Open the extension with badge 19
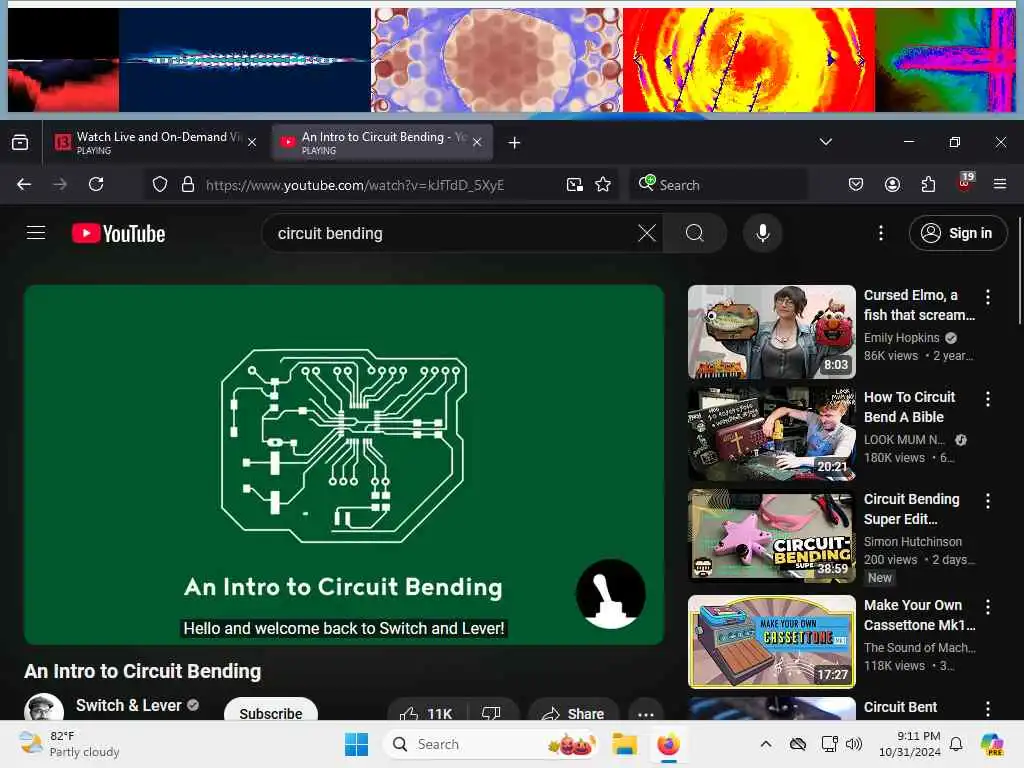1024x768 pixels. coord(965,183)
